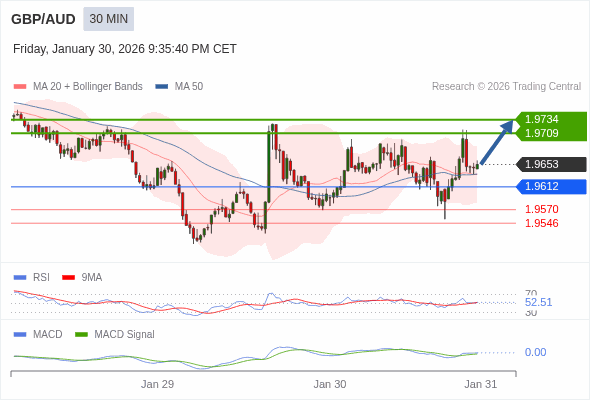This screenshot has height=400, width=590.
Task: Click the MA 50 legend label
Action: [x=189, y=87]
